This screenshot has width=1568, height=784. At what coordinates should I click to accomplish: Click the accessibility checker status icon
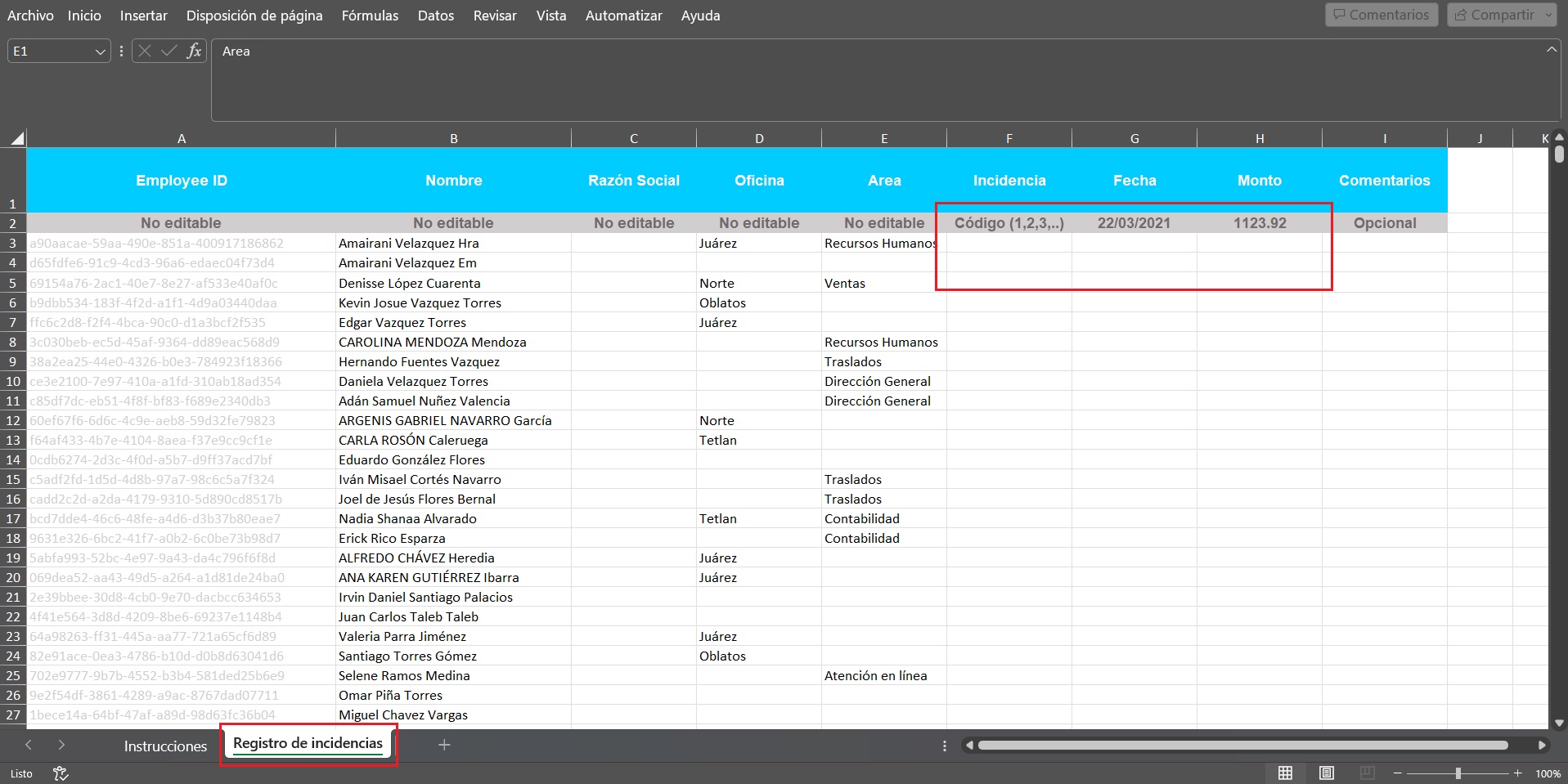[x=61, y=773]
